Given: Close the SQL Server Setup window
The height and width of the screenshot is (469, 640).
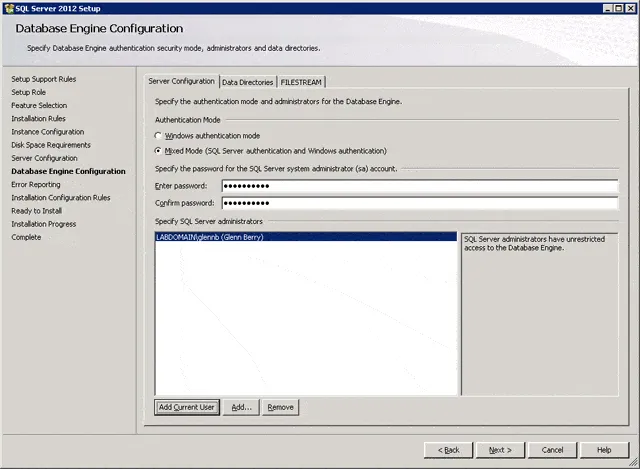Looking at the screenshot, I should click(630, 7).
